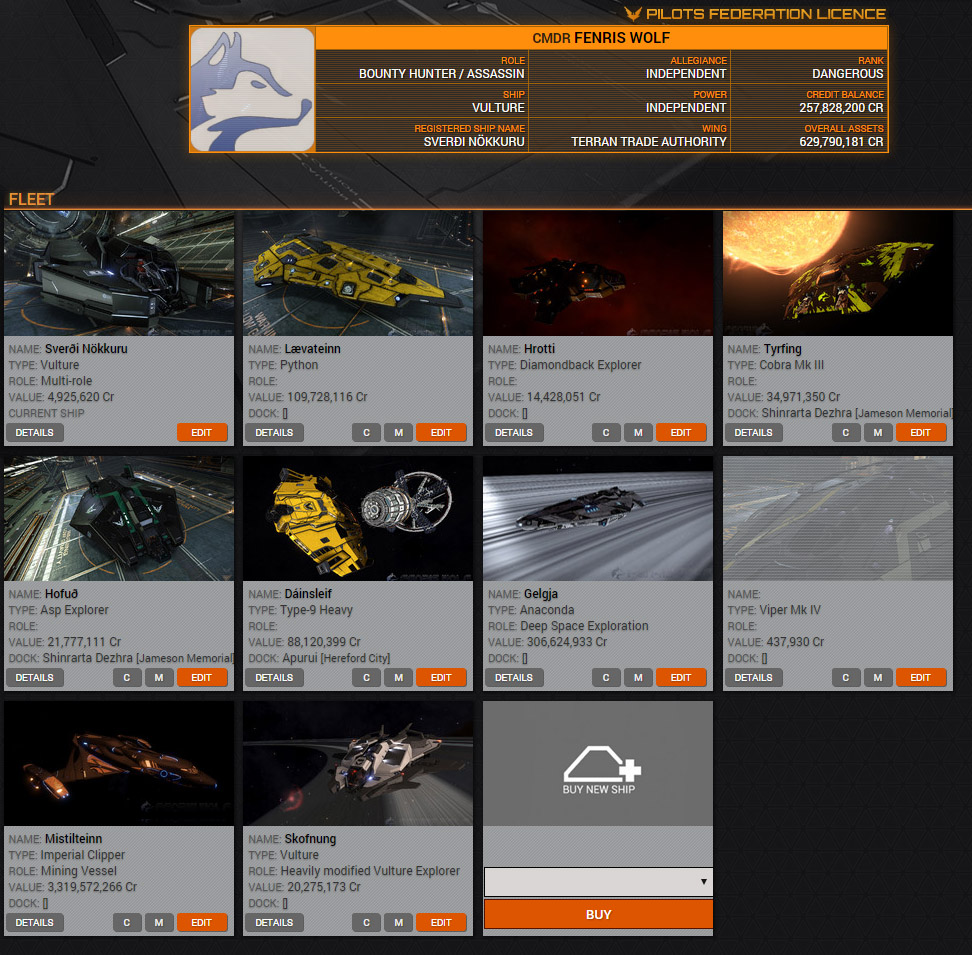Click the Pilots Federation Licence emblem
This screenshot has width=972, height=955.
point(632,14)
